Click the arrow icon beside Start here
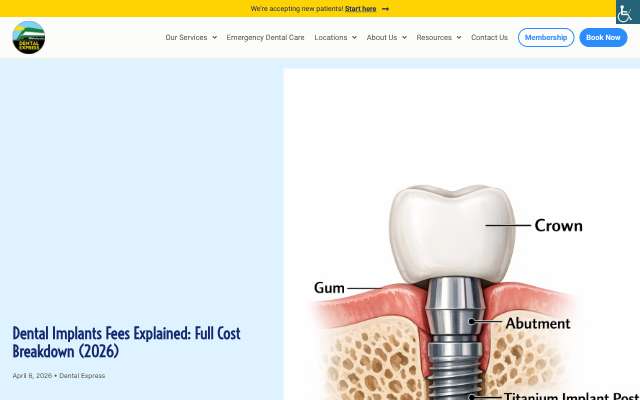Viewport: 640px width, 400px height. point(385,9)
